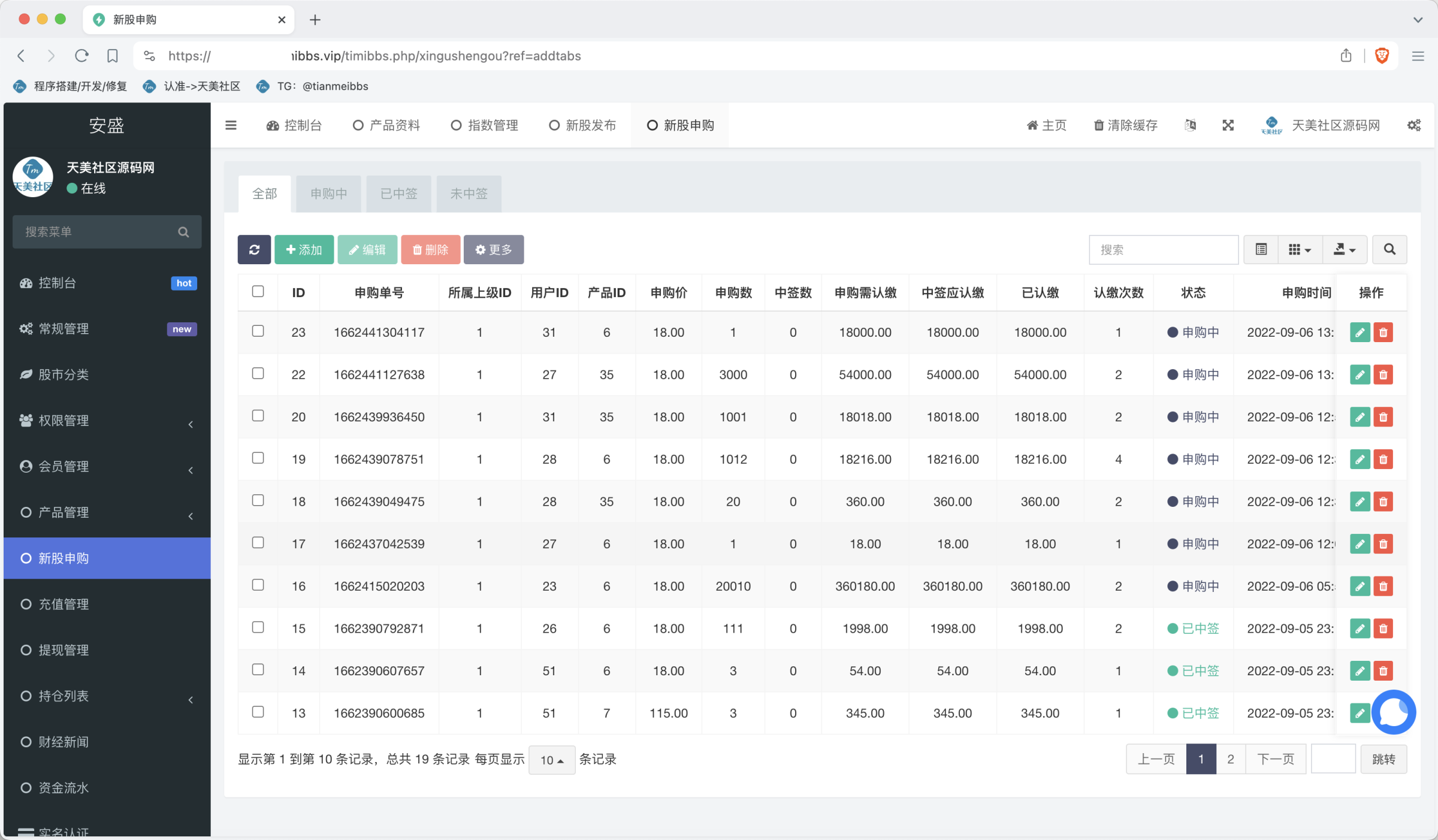Check the select-all checkbox in table header
The image size is (1438, 840).
pyautogui.click(x=258, y=292)
